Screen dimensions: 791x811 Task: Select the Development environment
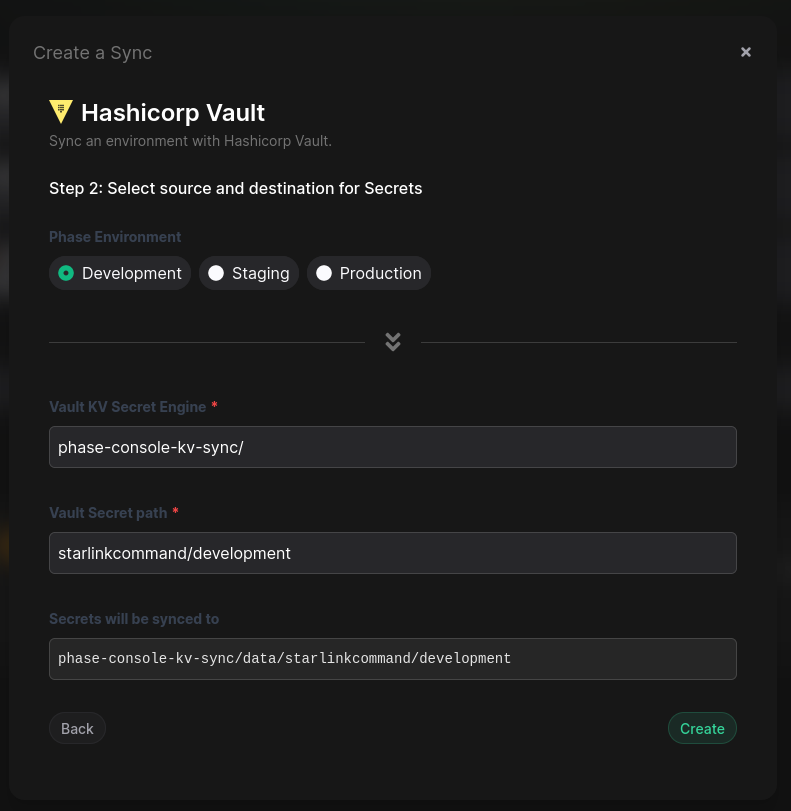119,273
